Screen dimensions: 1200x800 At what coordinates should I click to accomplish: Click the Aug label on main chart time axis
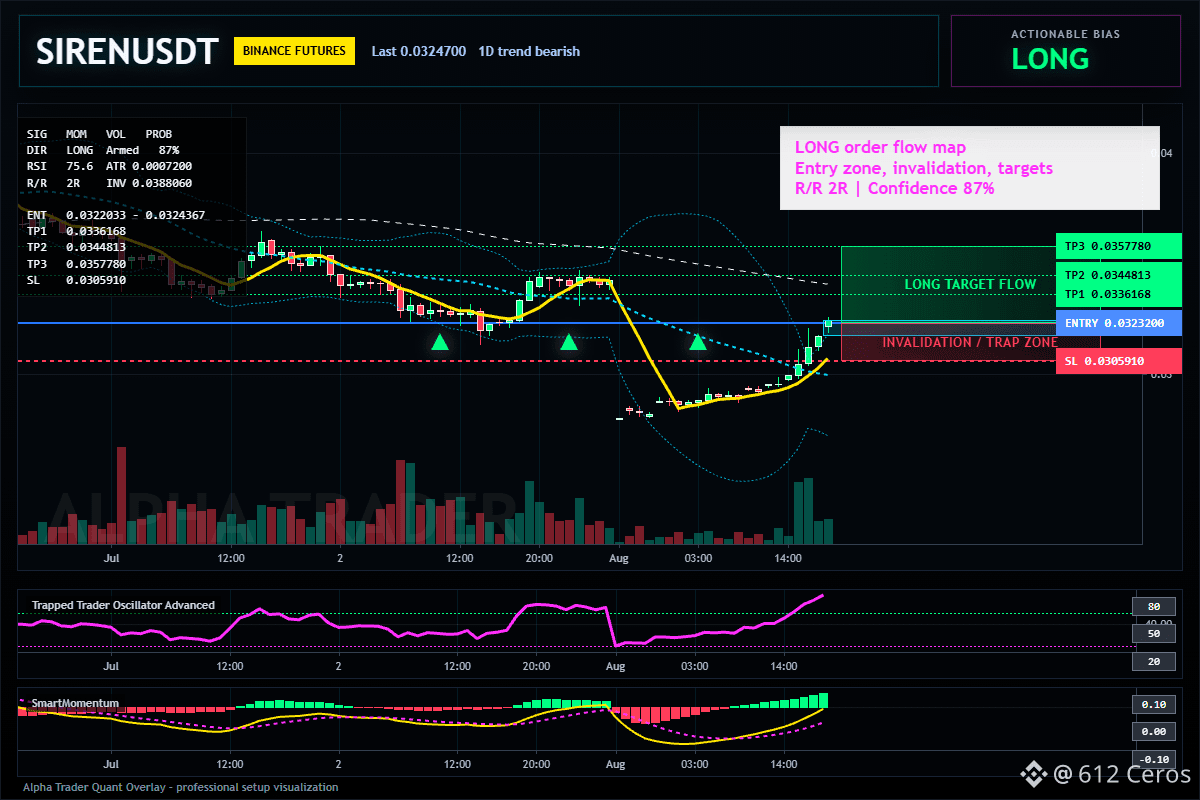617,558
